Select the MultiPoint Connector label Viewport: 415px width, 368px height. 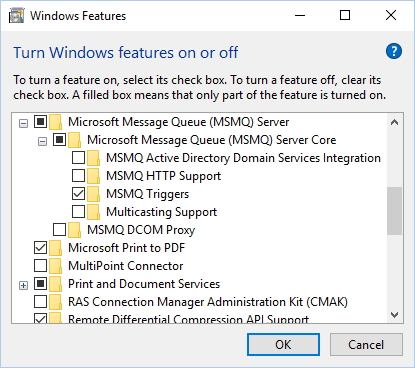click(126, 266)
